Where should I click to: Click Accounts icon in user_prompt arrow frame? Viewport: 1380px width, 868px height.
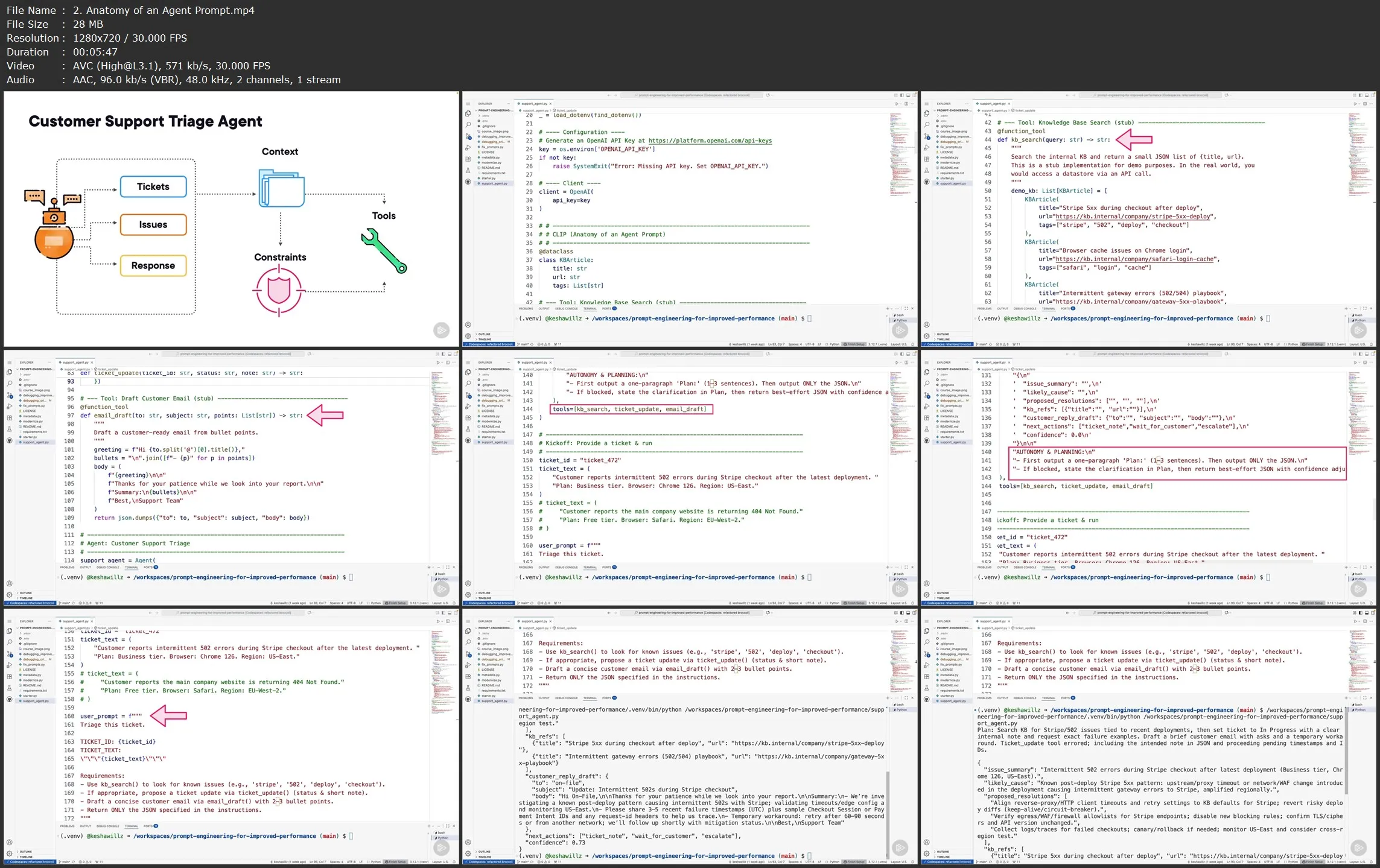(x=10, y=842)
